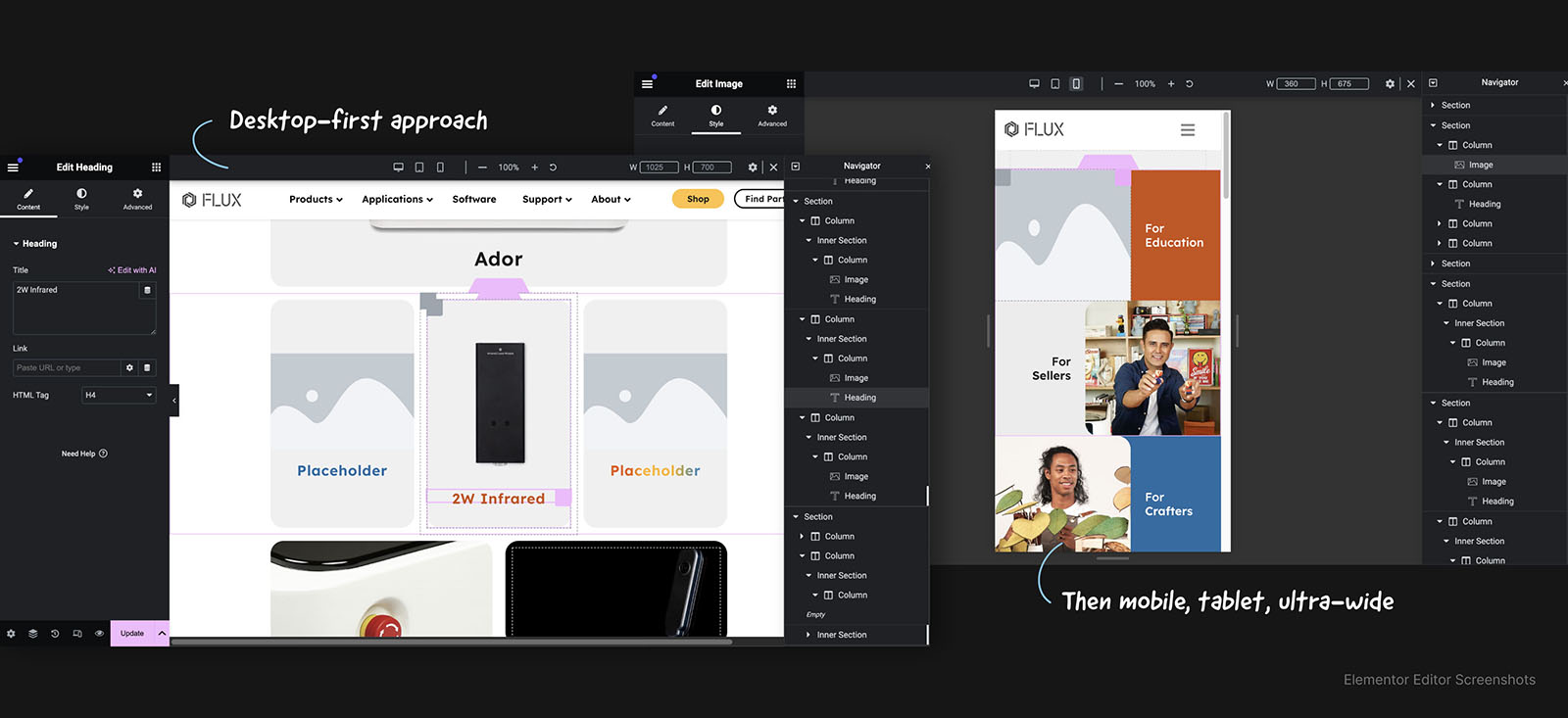This screenshot has height=718, width=1568.
Task: Dock the left Navigator panel
Action: (x=796, y=167)
